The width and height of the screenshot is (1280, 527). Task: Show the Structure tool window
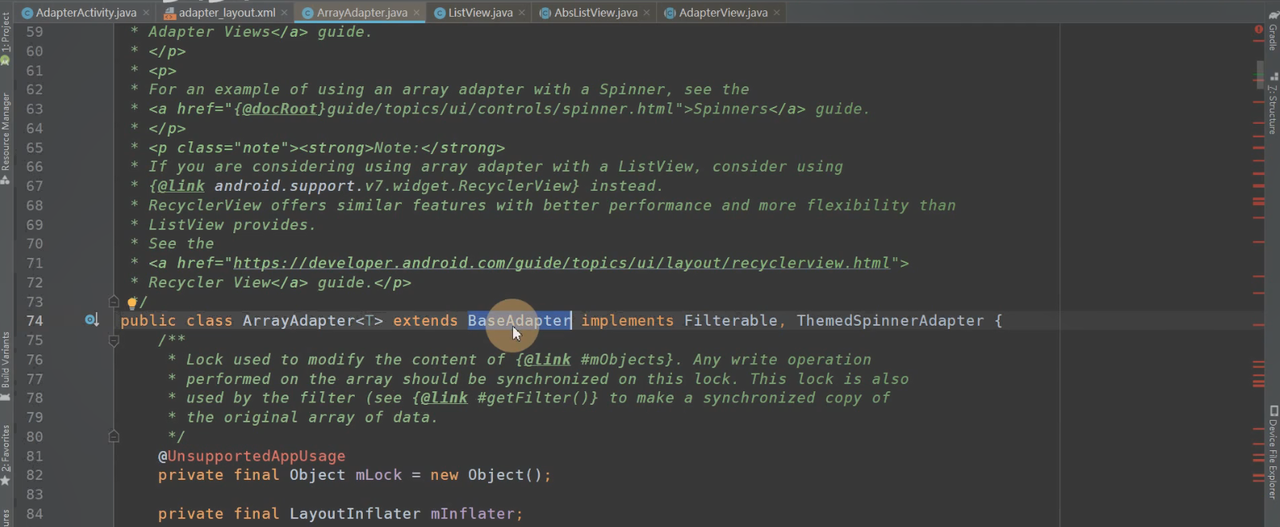[1273, 103]
